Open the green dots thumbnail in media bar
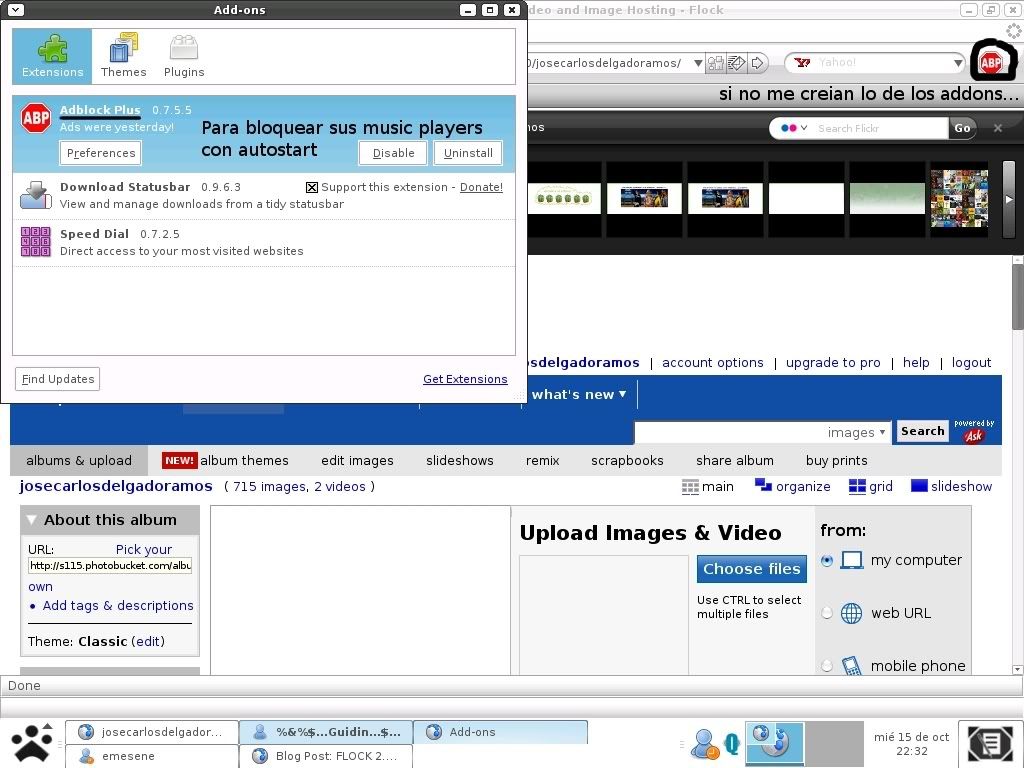The width and height of the screenshot is (1024, 768). [563, 197]
